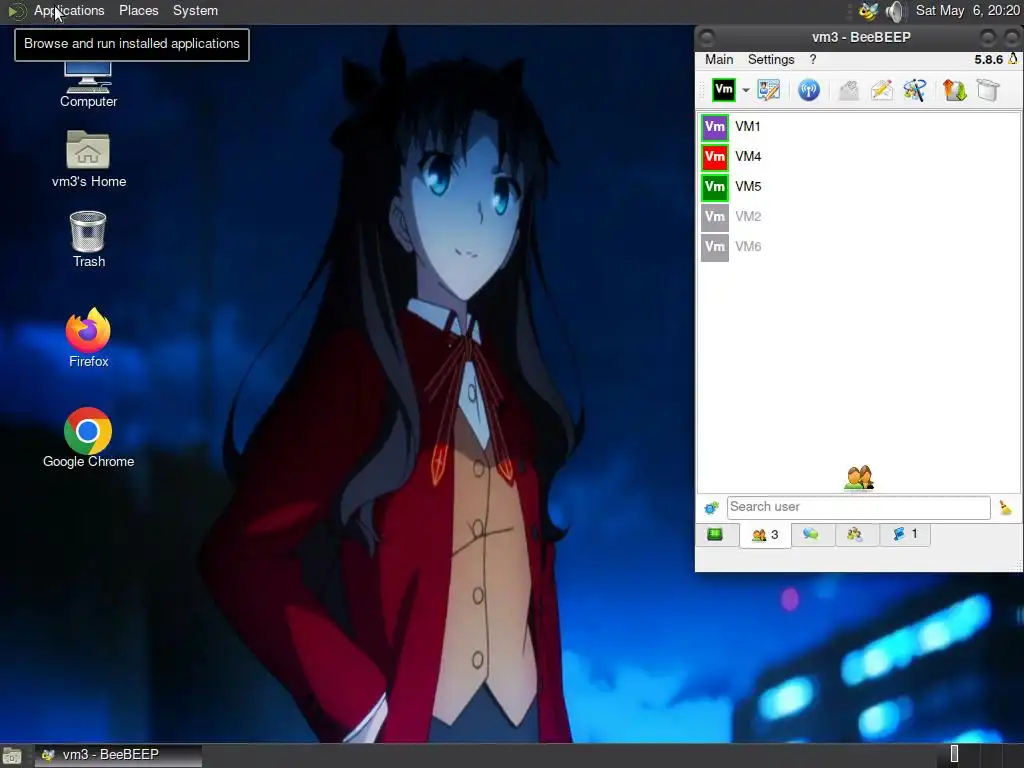Click the gear filter icon left of search
Viewport: 1024px width, 768px height.
711,507
